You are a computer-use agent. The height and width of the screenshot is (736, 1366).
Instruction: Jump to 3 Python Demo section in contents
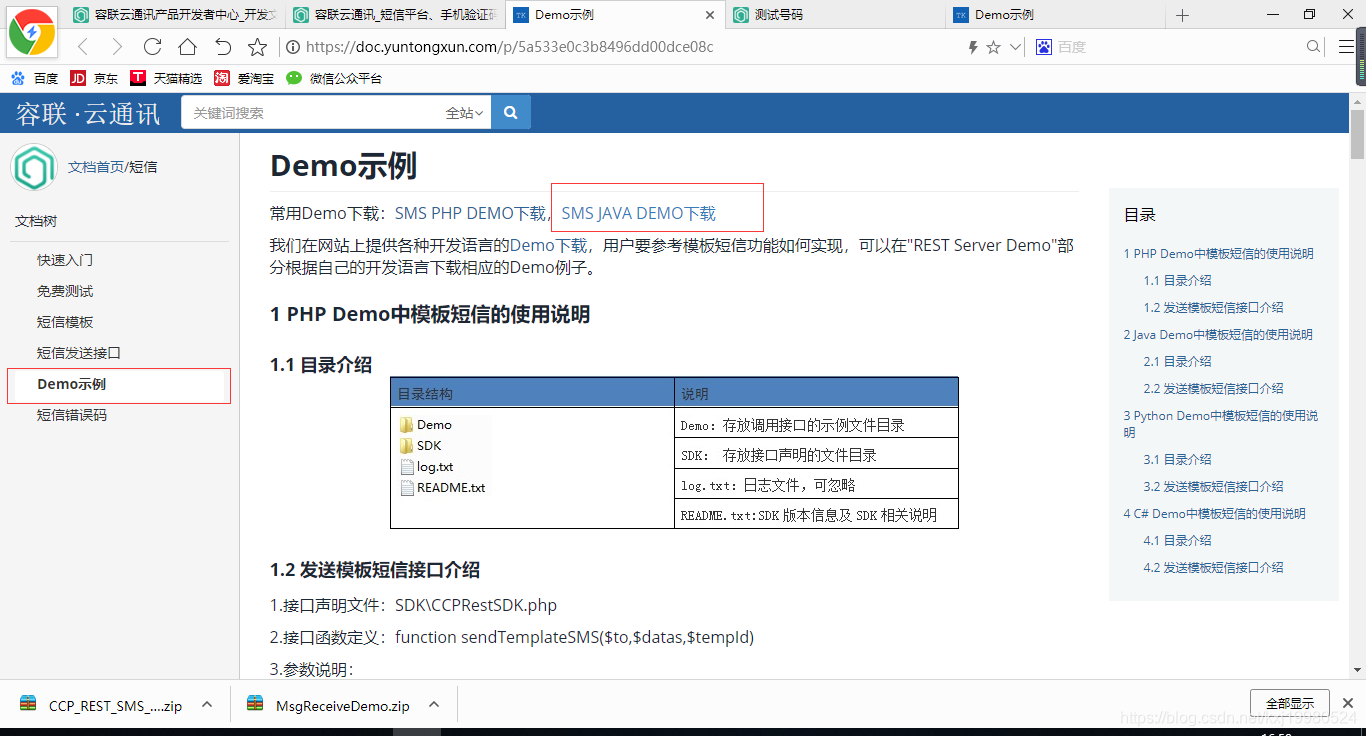[x=1220, y=424]
